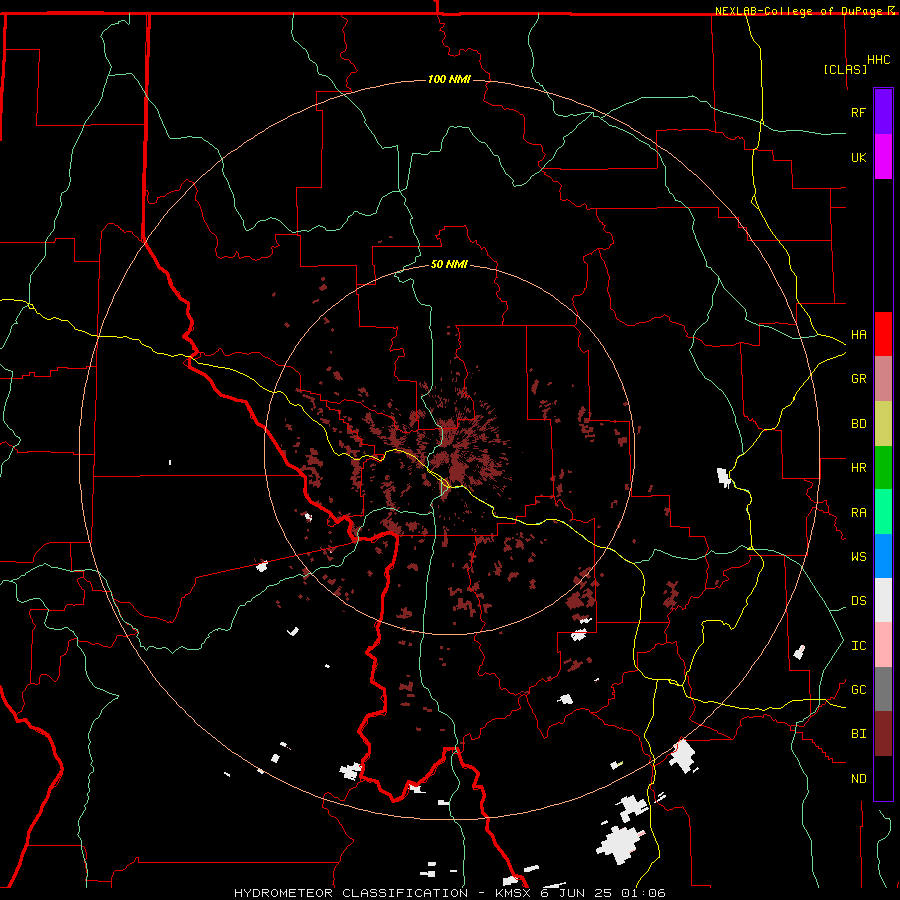
Task: Click the GC legend label
Action: (858, 690)
